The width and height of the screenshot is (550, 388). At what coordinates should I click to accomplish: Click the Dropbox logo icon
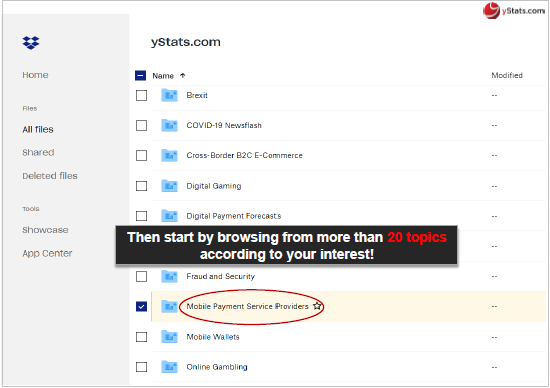(31, 42)
